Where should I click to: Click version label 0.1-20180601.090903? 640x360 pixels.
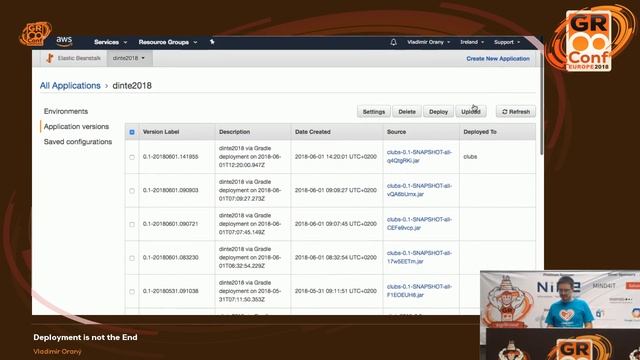coord(171,190)
